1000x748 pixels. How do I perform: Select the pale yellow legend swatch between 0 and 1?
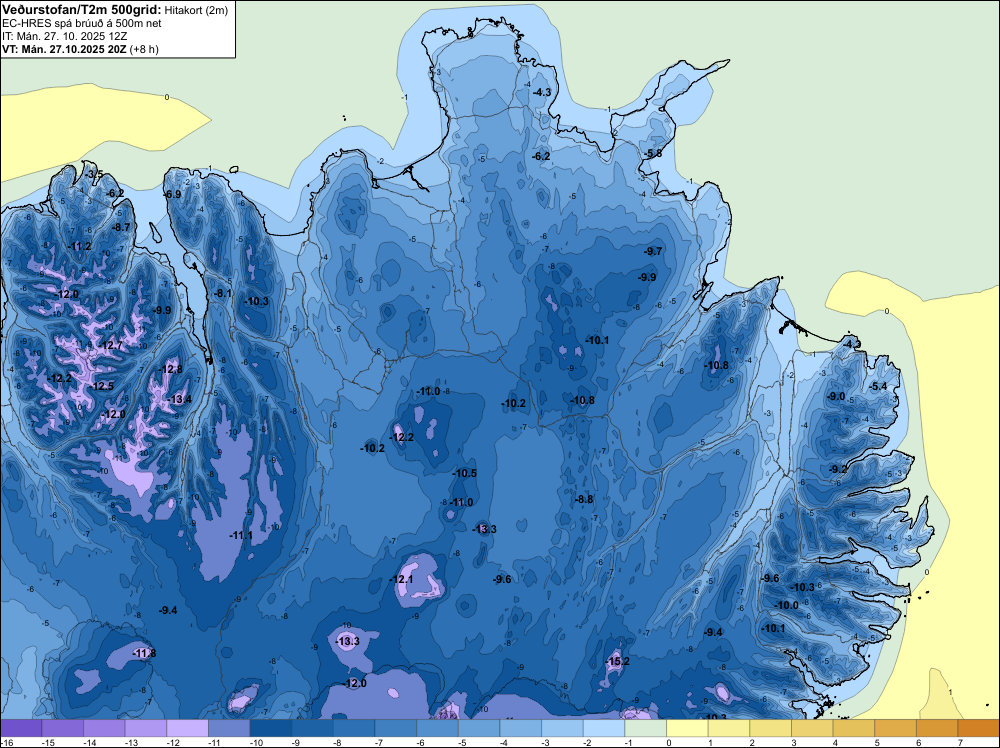tap(687, 728)
